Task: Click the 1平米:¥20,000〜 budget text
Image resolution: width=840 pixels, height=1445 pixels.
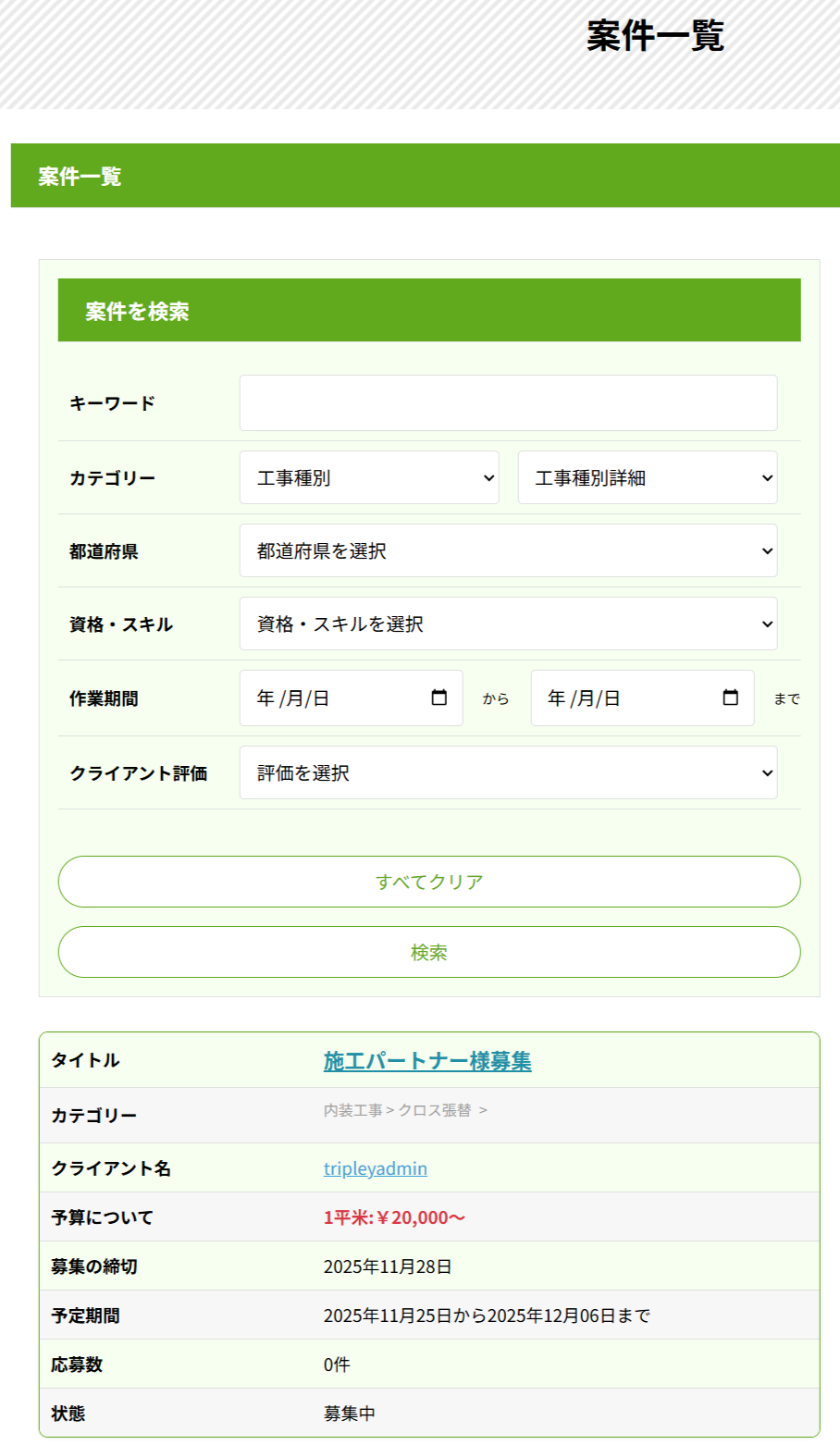Action: pyautogui.click(x=394, y=1217)
